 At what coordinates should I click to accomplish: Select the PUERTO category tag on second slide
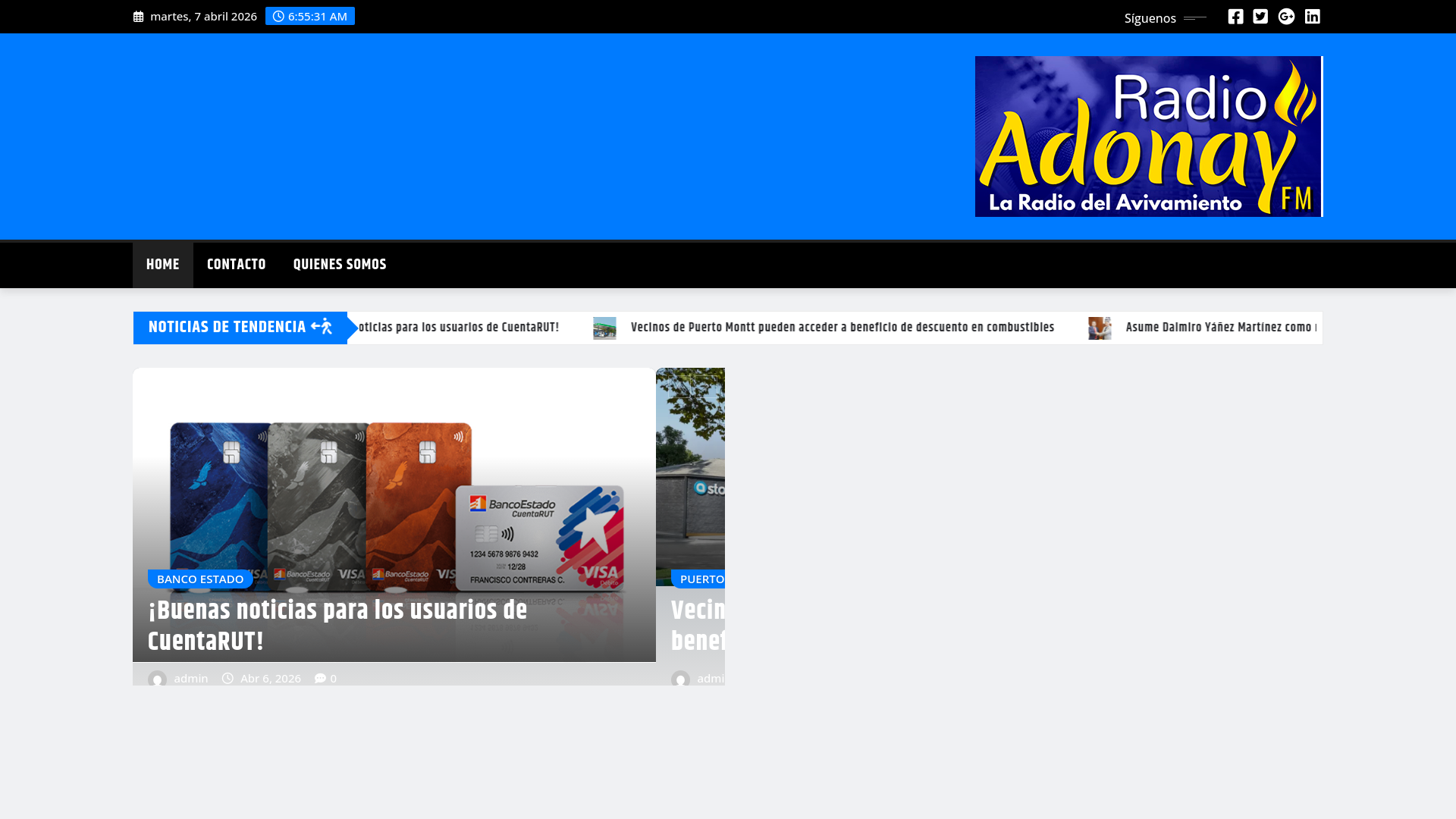click(698, 579)
